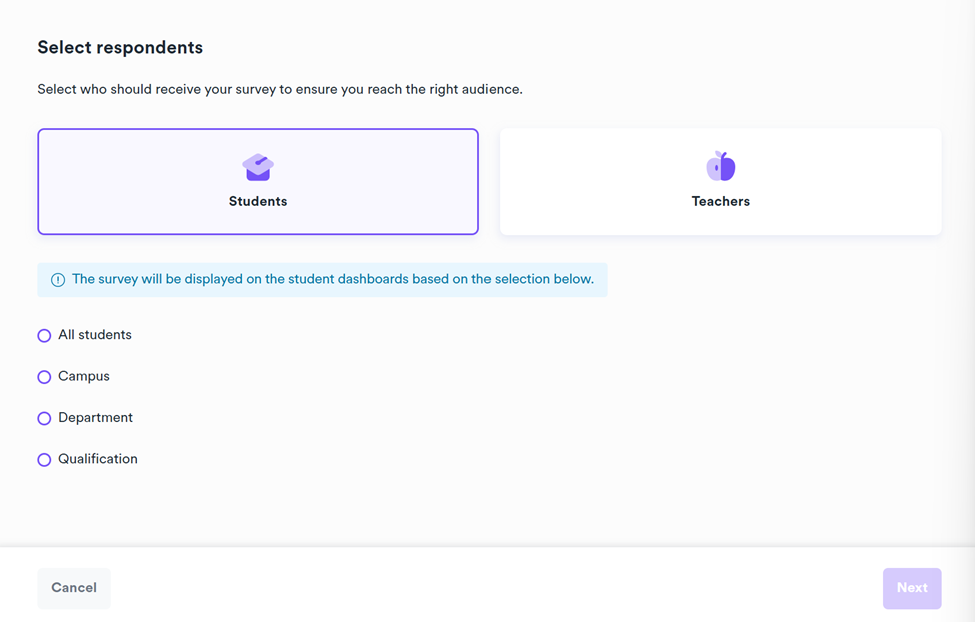Click the "Select respondents" heading
Screen dimensions: 975x622
pyautogui.click(x=120, y=48)
